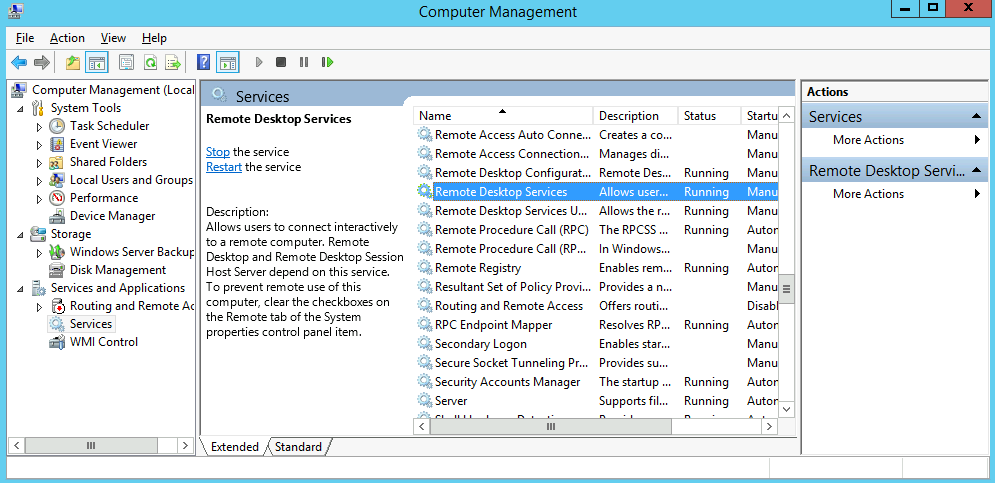Click the Stop the service link
Image resolution: width=995 pixels, height=483 pixels.
point(217,152)
